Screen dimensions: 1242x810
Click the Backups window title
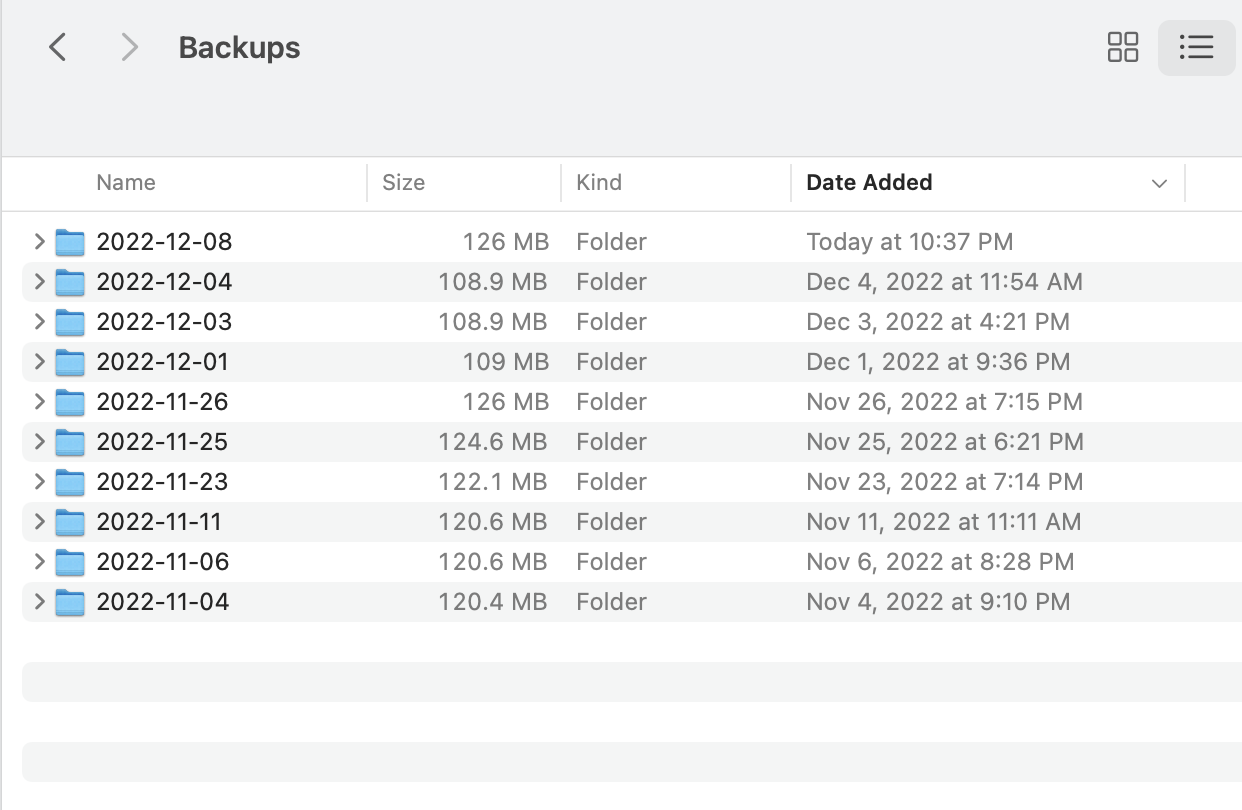239,47
